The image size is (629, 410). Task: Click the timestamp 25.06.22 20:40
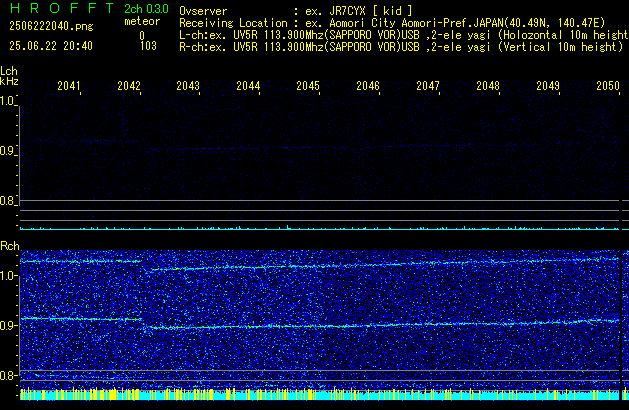click(x=51, y=46)
